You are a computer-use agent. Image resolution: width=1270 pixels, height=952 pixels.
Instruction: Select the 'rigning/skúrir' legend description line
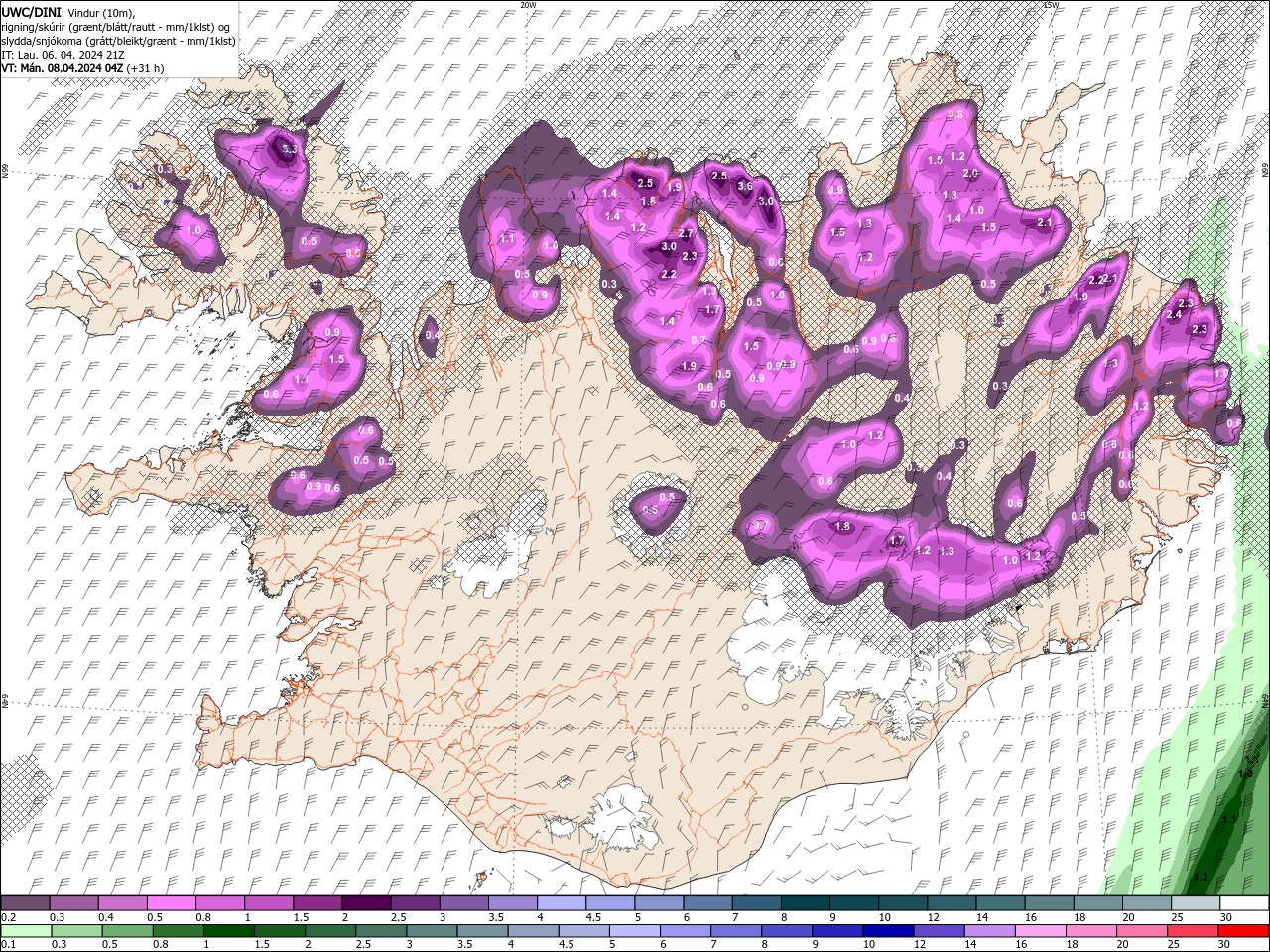[x=118, y=26]
